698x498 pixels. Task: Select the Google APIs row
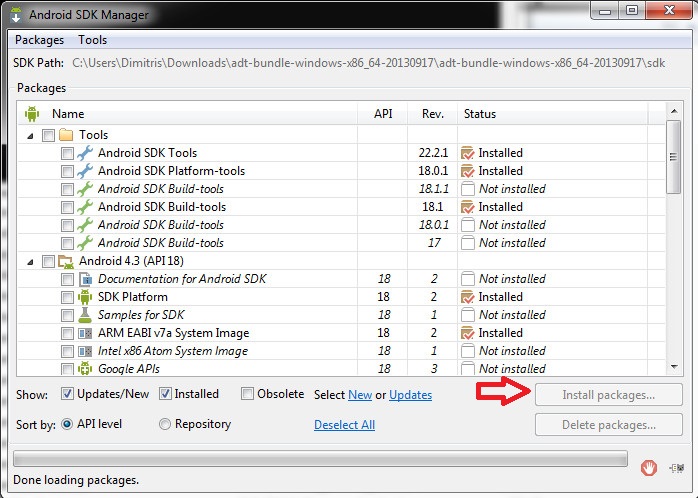tap(342, 368)
